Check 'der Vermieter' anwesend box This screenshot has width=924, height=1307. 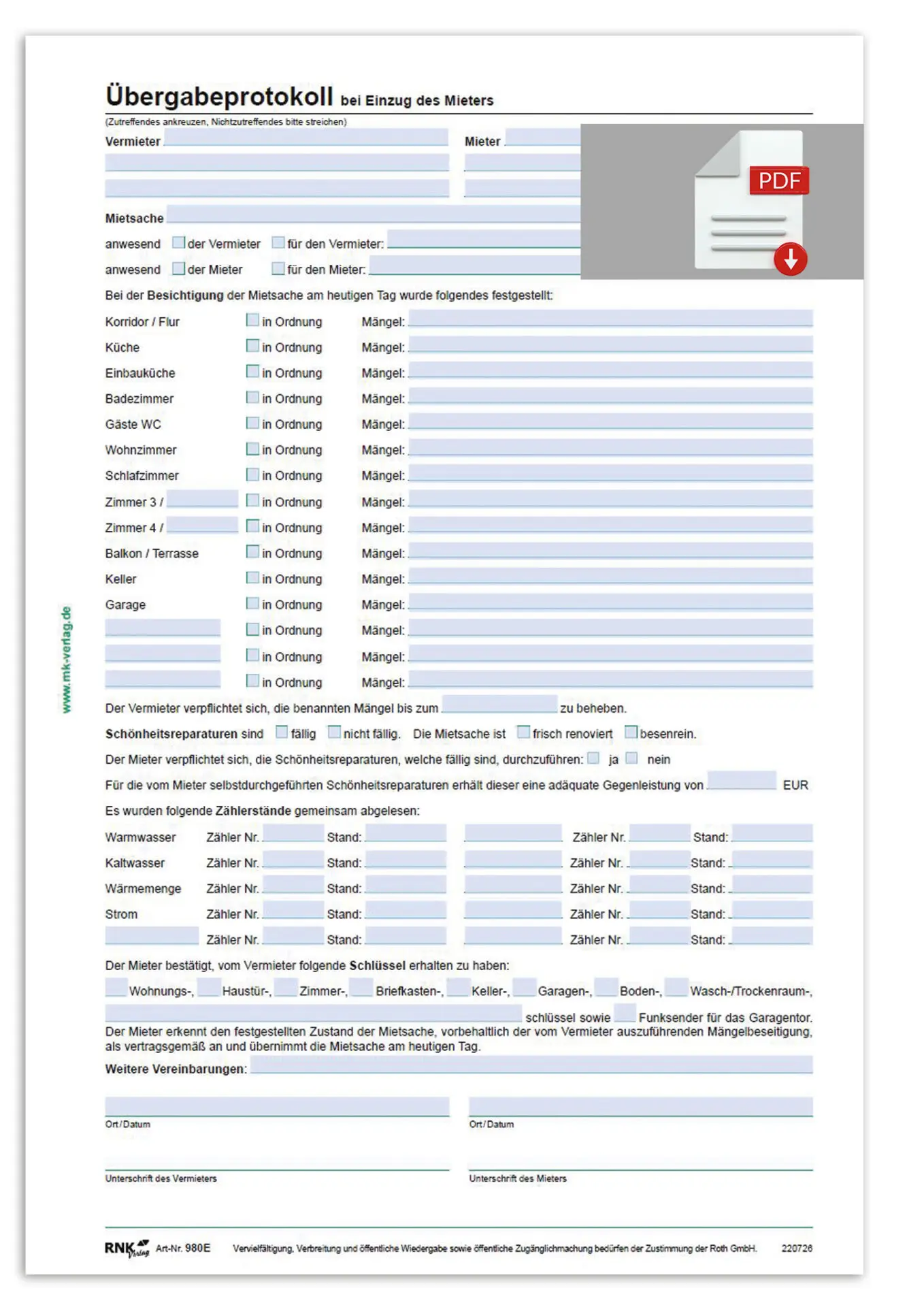coord(179,243)
